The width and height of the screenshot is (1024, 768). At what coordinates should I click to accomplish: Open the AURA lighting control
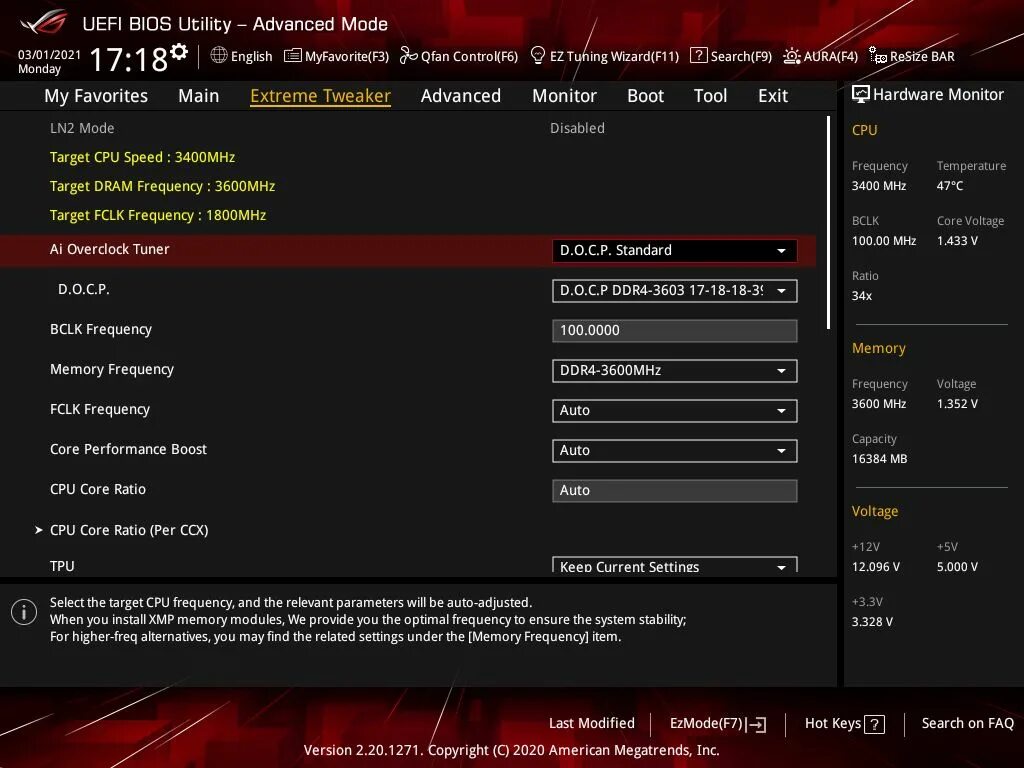821,56
